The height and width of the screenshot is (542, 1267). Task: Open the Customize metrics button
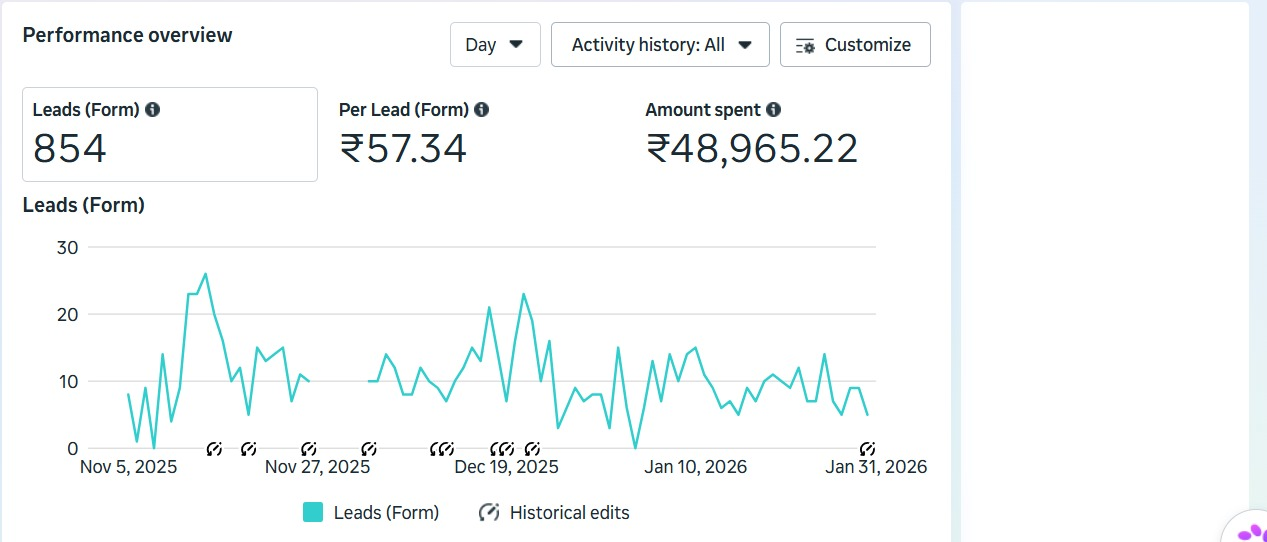coord(855,45)
